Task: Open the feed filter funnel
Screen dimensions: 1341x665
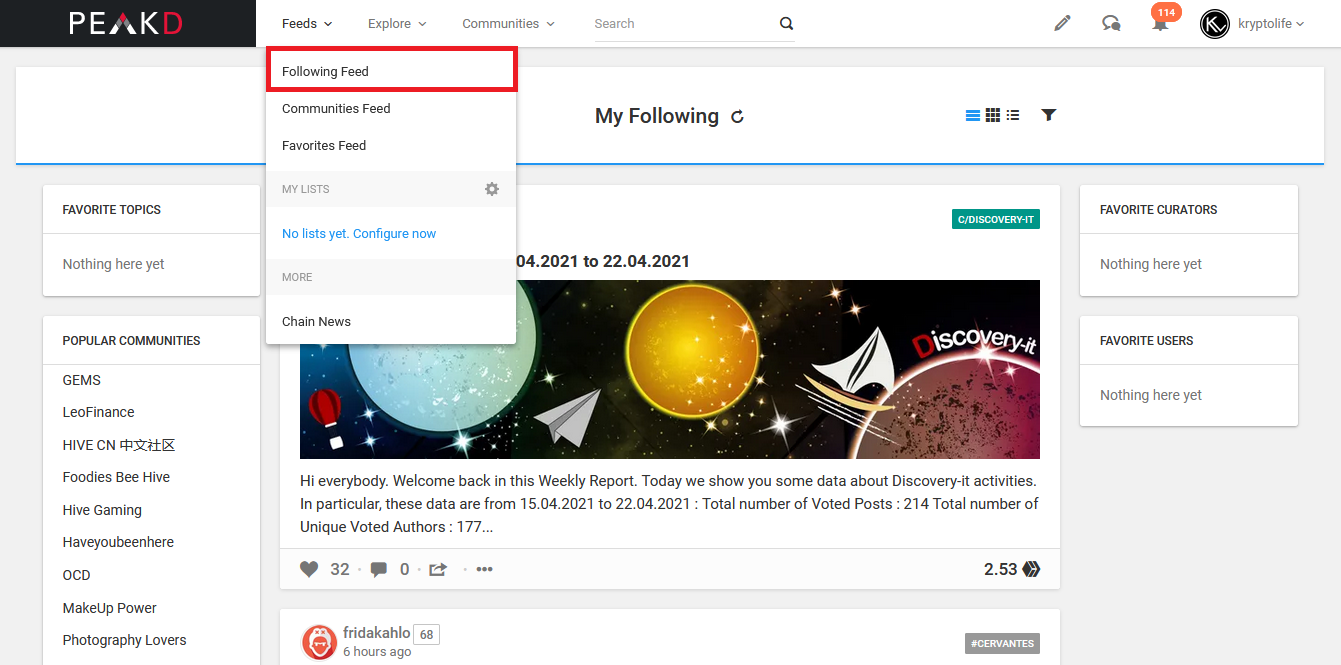Action: [1048, 115]
